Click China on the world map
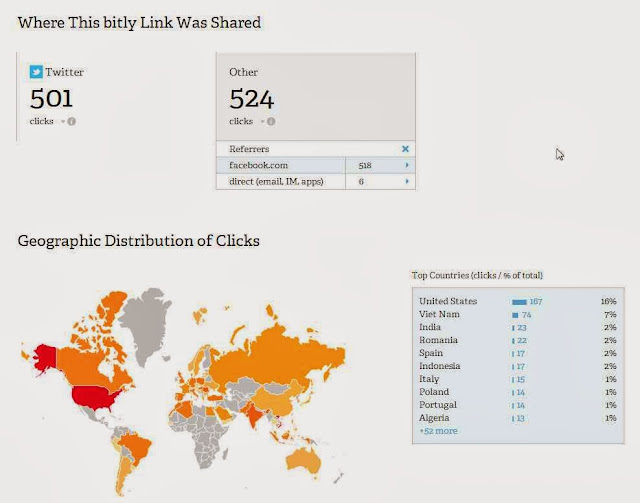Image resolution: width=640 pixels, height=503 pixels. pos(277,399)
